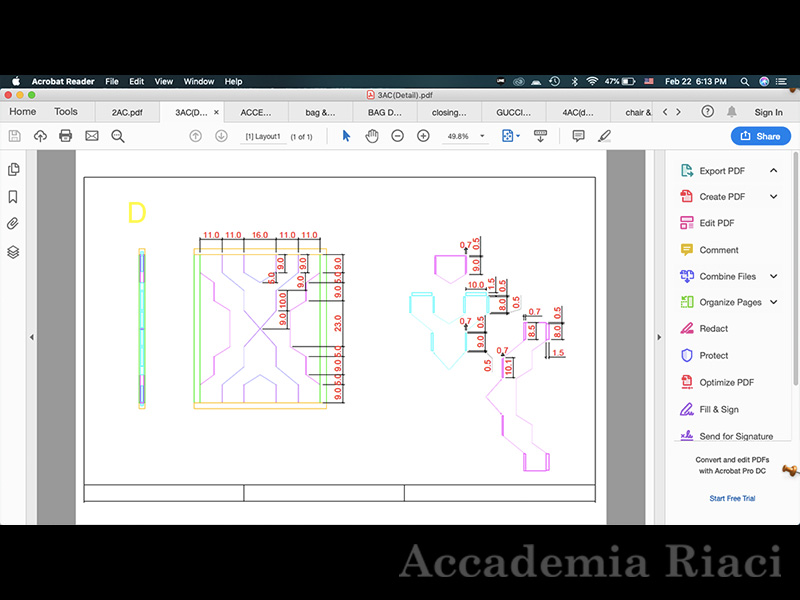Open the Find text magnifier icon
The width and height of the screenshot is (800, 600).
pos(118,136)
